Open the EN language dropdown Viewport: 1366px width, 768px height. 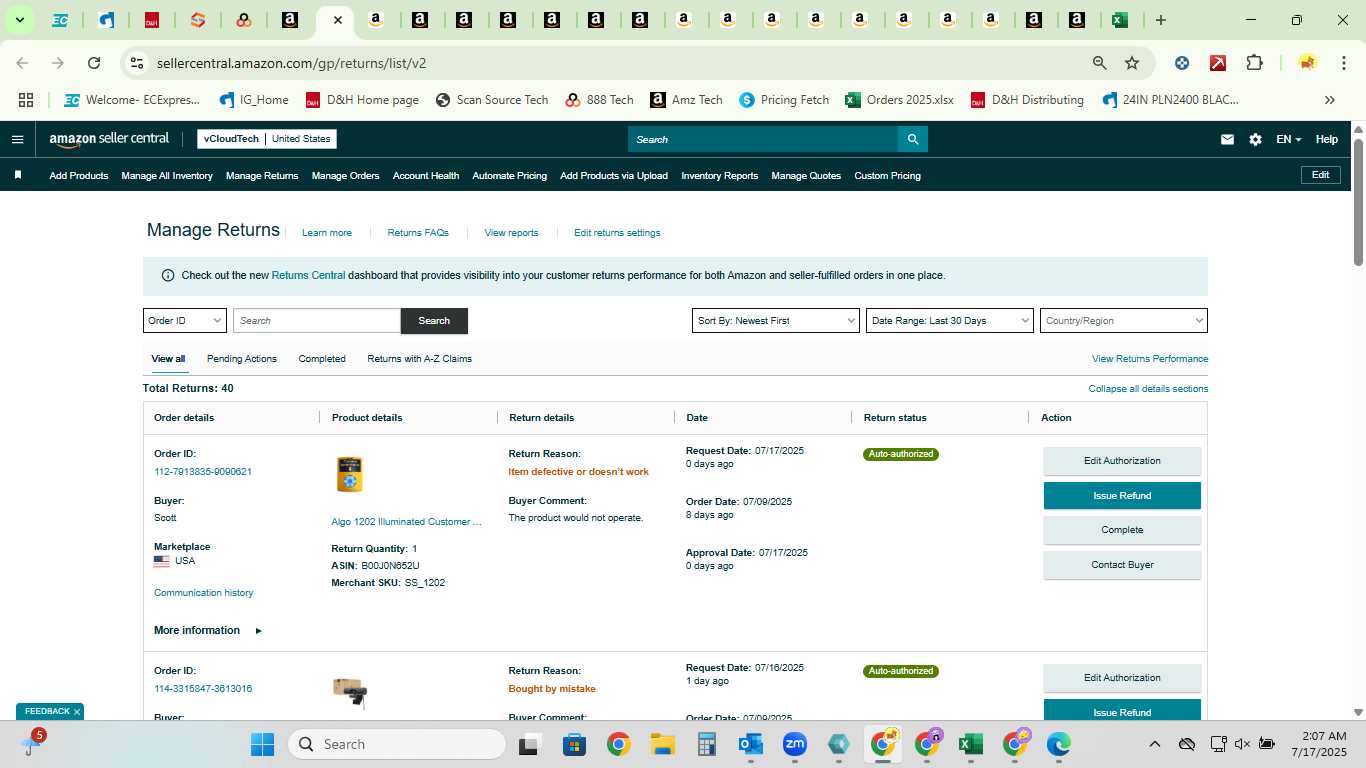coord(1289,139)
